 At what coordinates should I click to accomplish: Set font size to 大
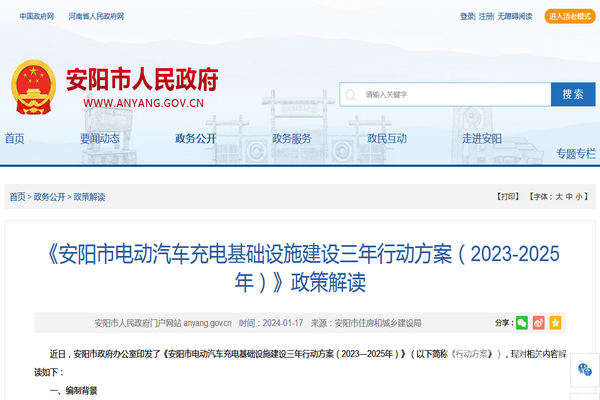[559, 197]
